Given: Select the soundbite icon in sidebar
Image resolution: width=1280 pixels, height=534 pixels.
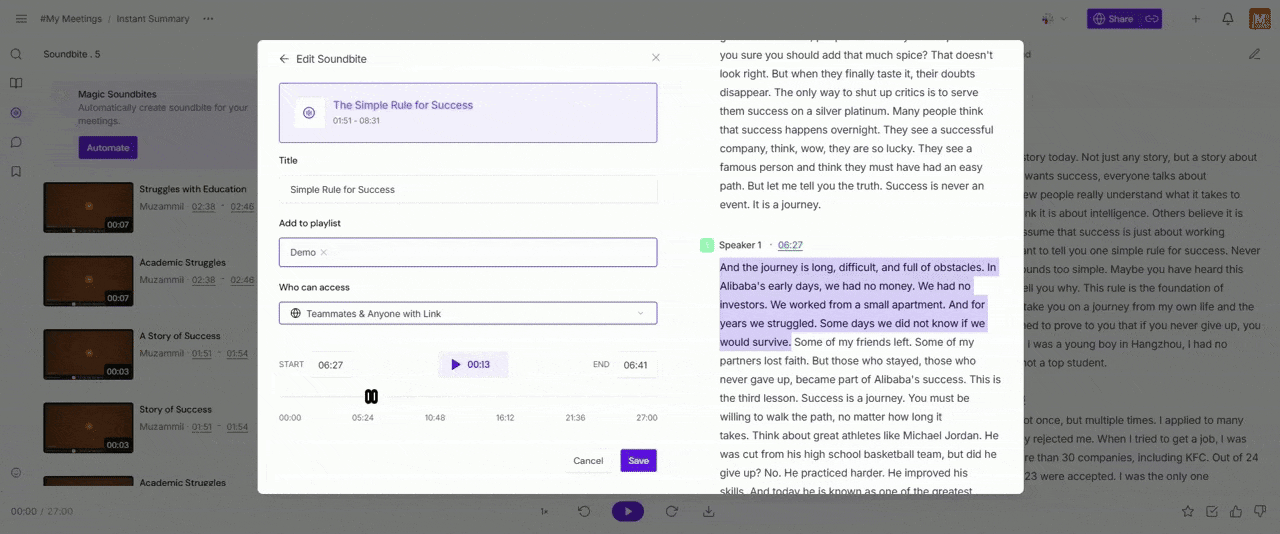Looking at the screenshot, I should pos(16,113).
